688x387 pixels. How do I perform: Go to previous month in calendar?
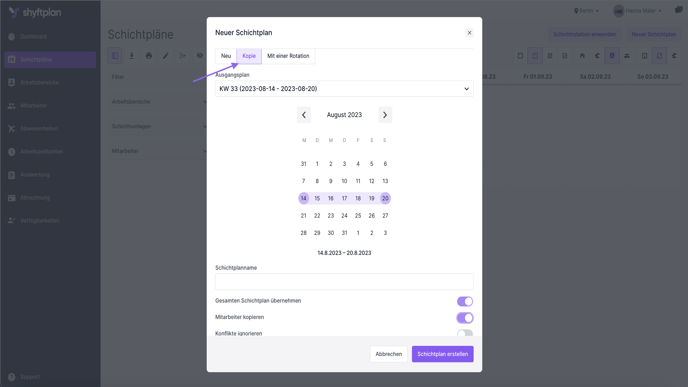point(304,115)
